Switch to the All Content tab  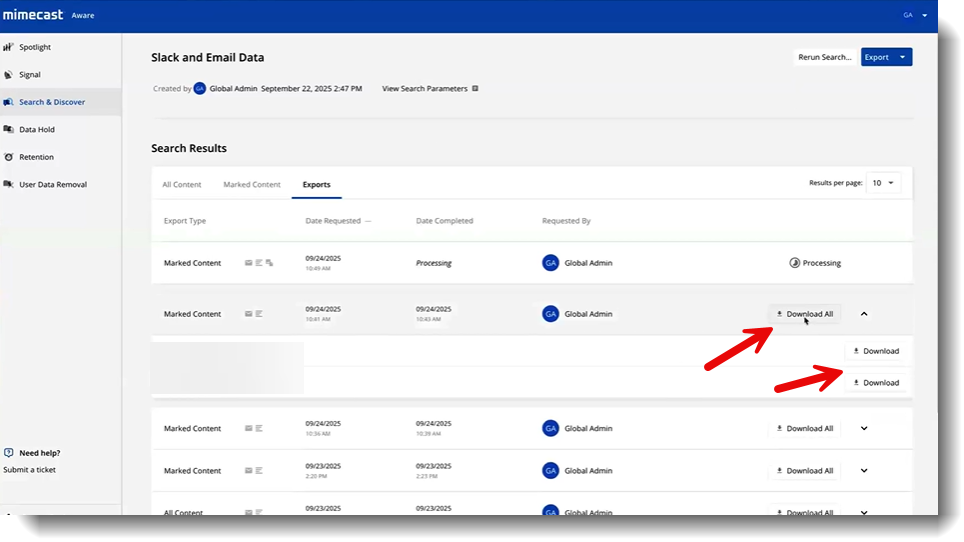[x=182, y=185]
